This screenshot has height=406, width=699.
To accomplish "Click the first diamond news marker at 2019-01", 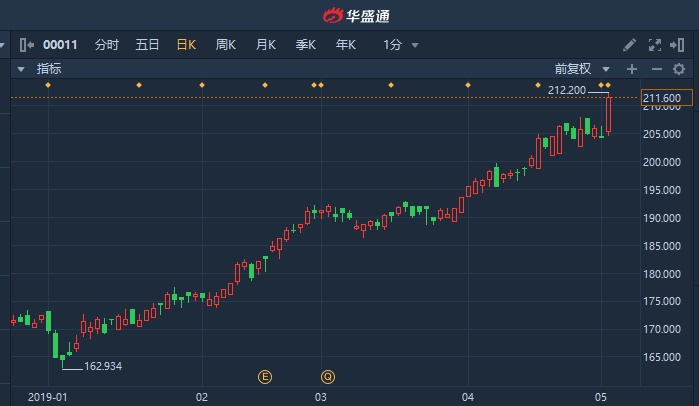I will (48, 85).
